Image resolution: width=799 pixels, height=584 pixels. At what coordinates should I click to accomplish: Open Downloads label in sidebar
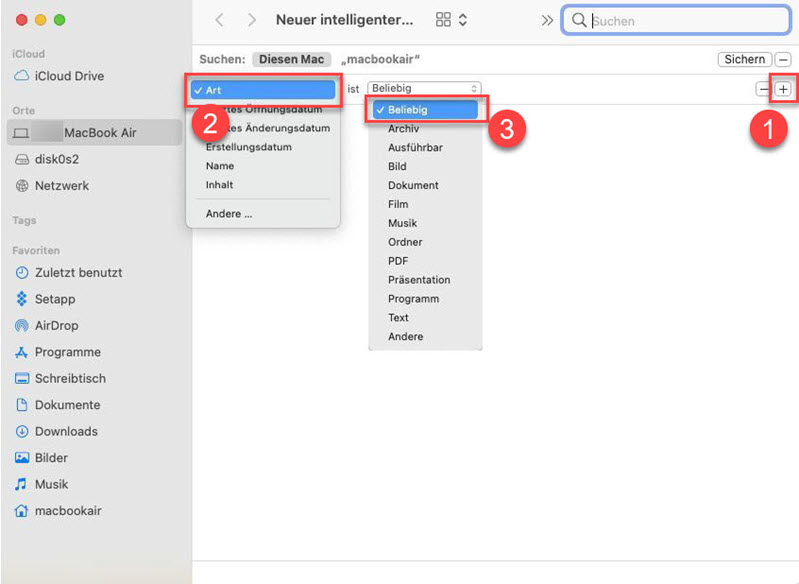pos(66,432)
